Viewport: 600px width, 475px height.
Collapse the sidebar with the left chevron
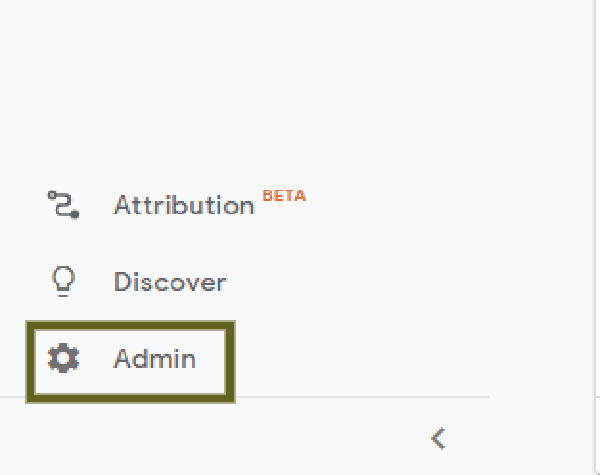click(x=438, y=439)
